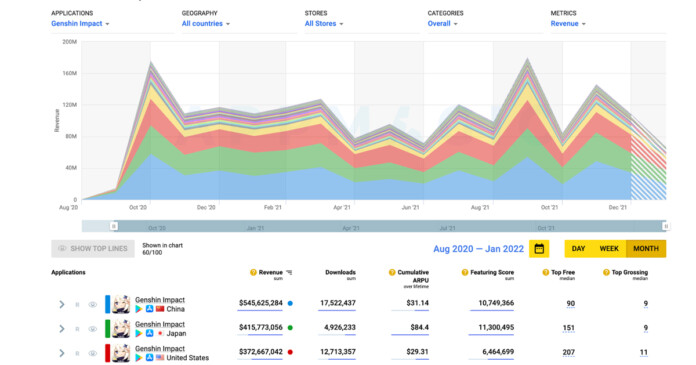Click the help icon next to Revenue column
This screenshot has width=696, height=365.
tap(253, 272)
